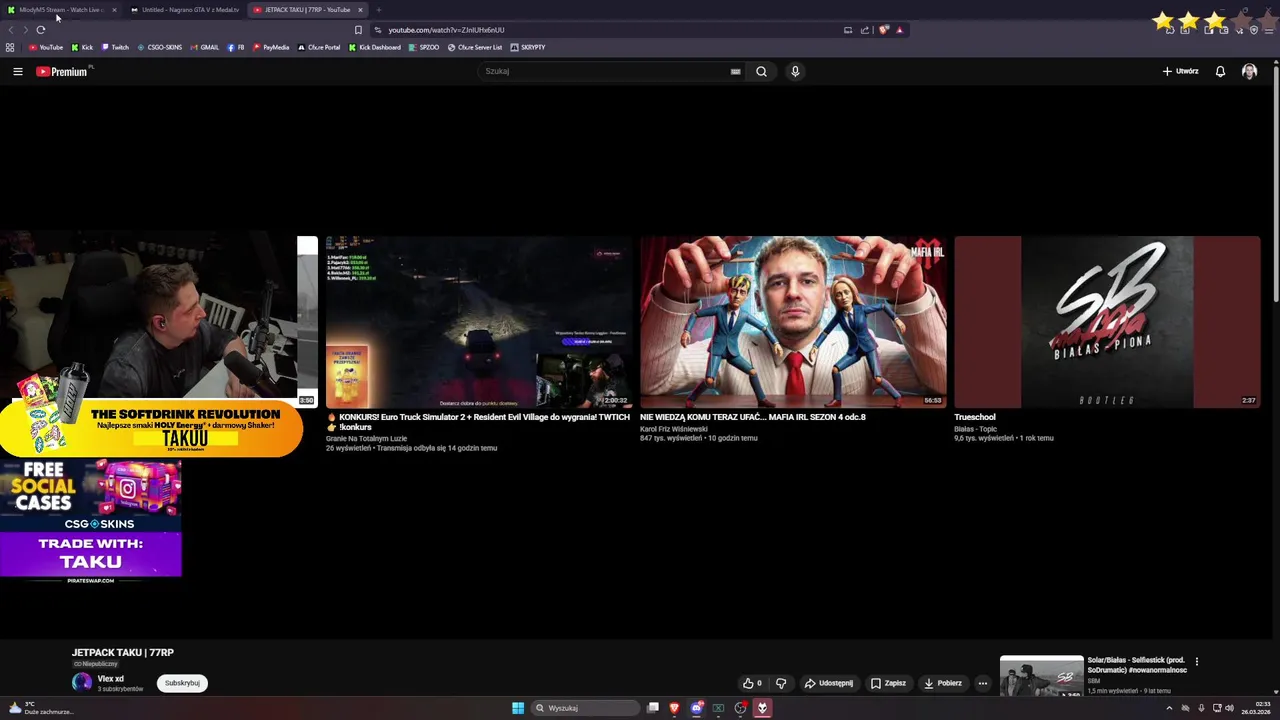
Task: Open the Kick Dashboard bookmark
Action: [x=375, y=47]
